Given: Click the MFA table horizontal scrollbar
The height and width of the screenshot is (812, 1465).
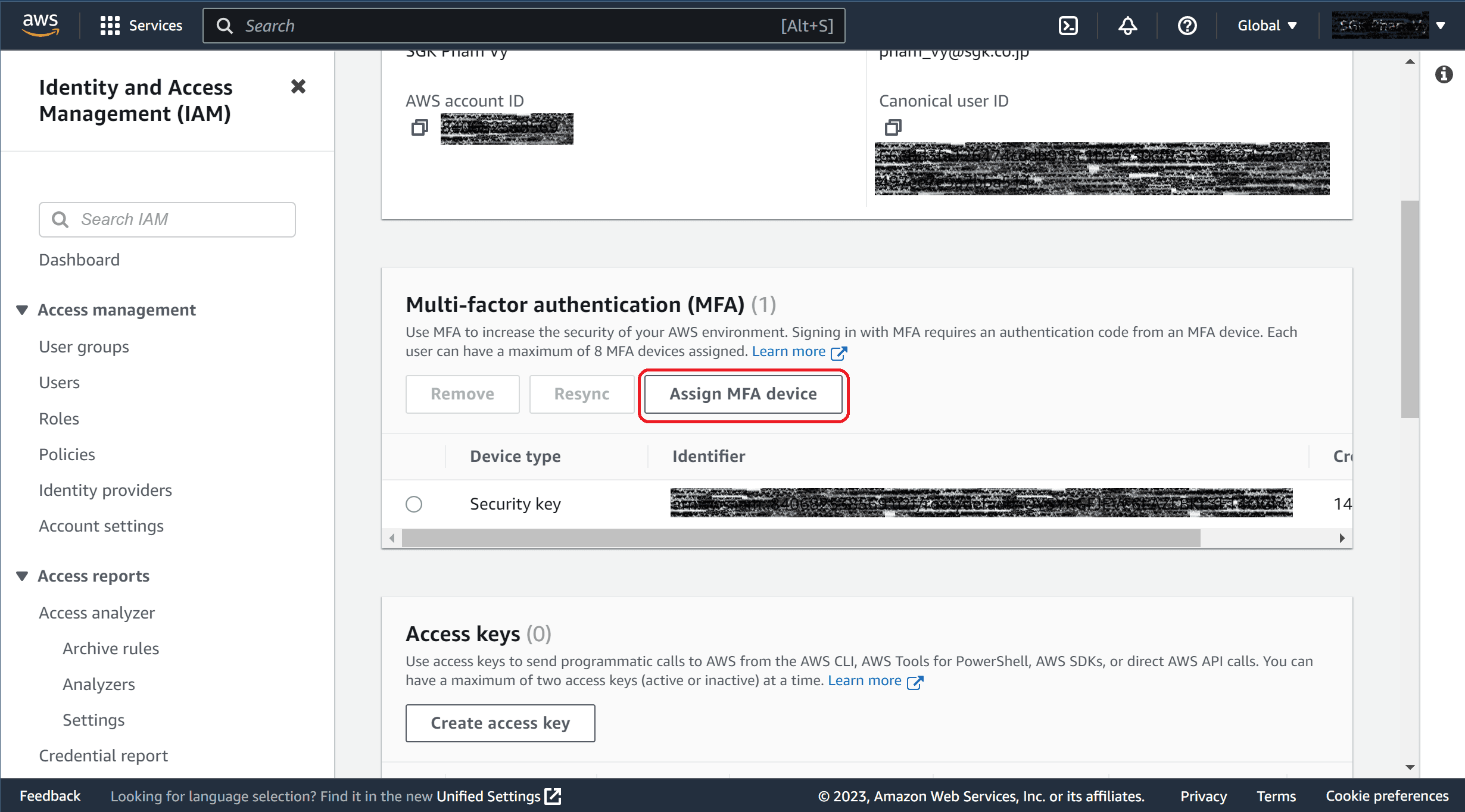Looking at the screenshot, I should pyautogui.click(x=801, y=538).
